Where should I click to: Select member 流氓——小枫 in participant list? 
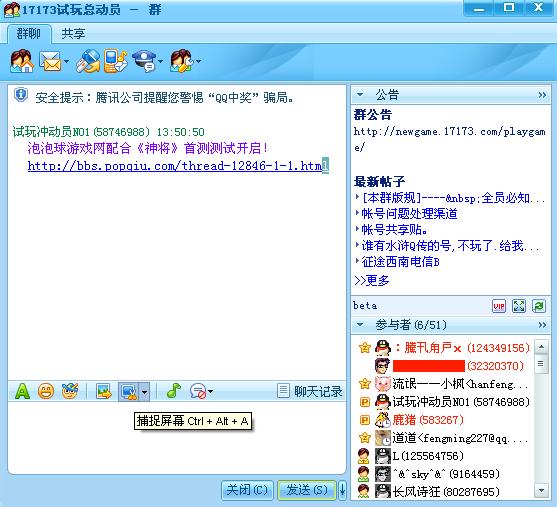444,384
